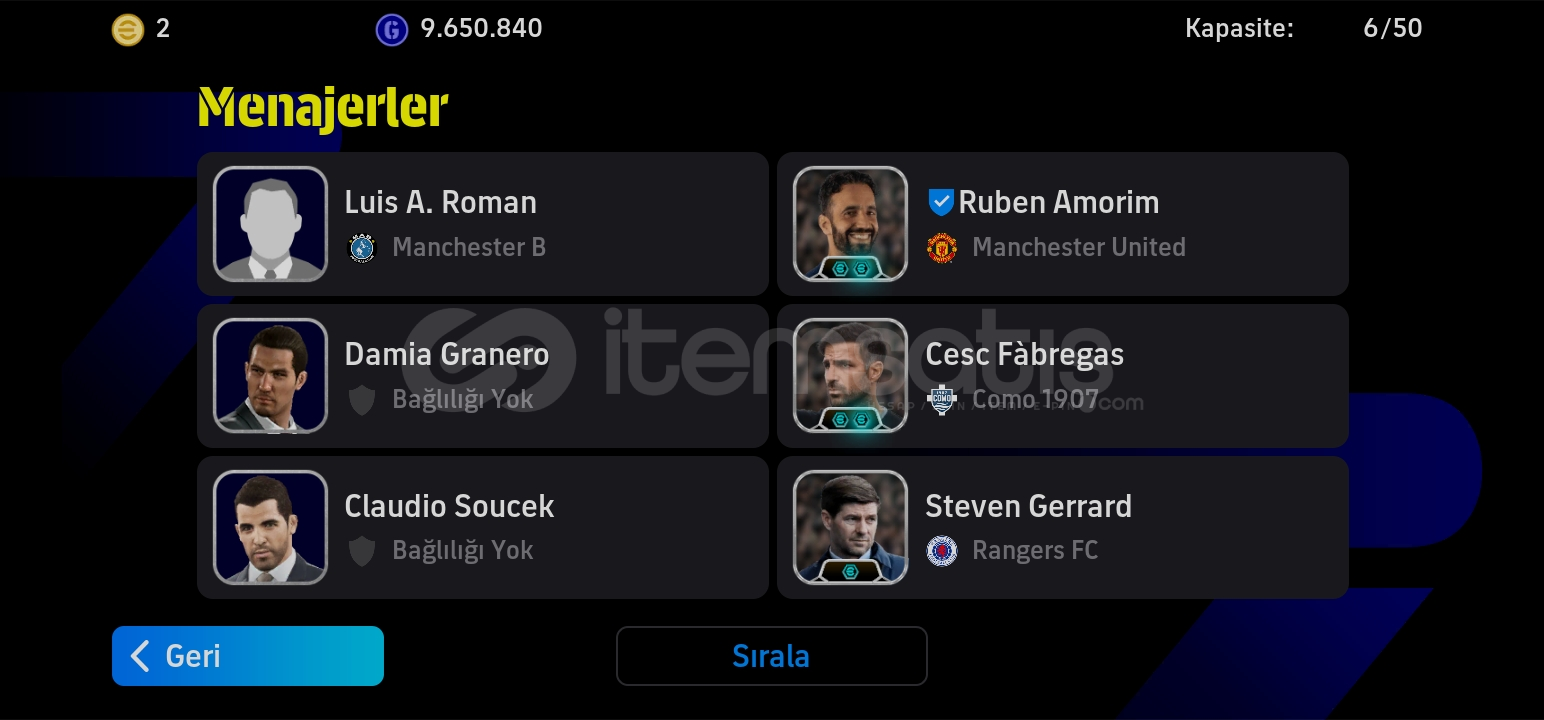
Task: Open Luis A. Roman's silhouette portrait
Action: (270, 223)
